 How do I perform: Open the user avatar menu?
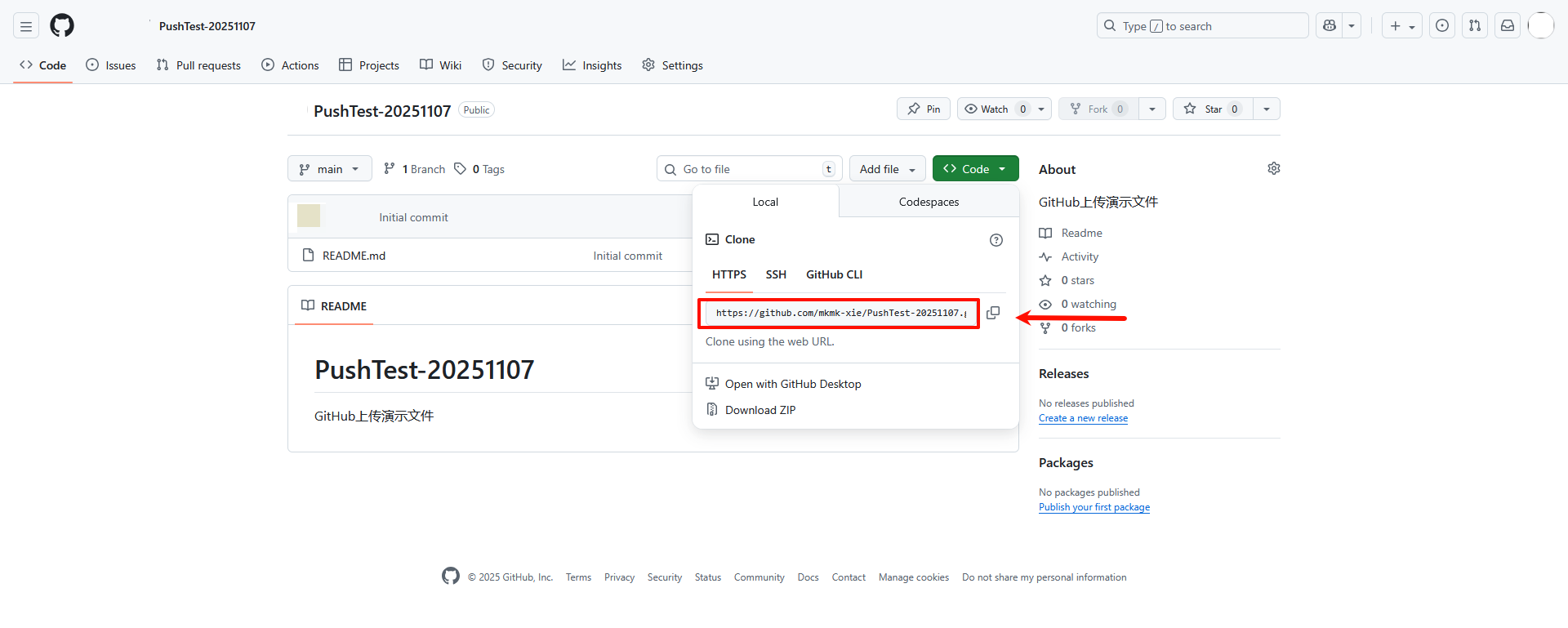tap(1540, 26)
